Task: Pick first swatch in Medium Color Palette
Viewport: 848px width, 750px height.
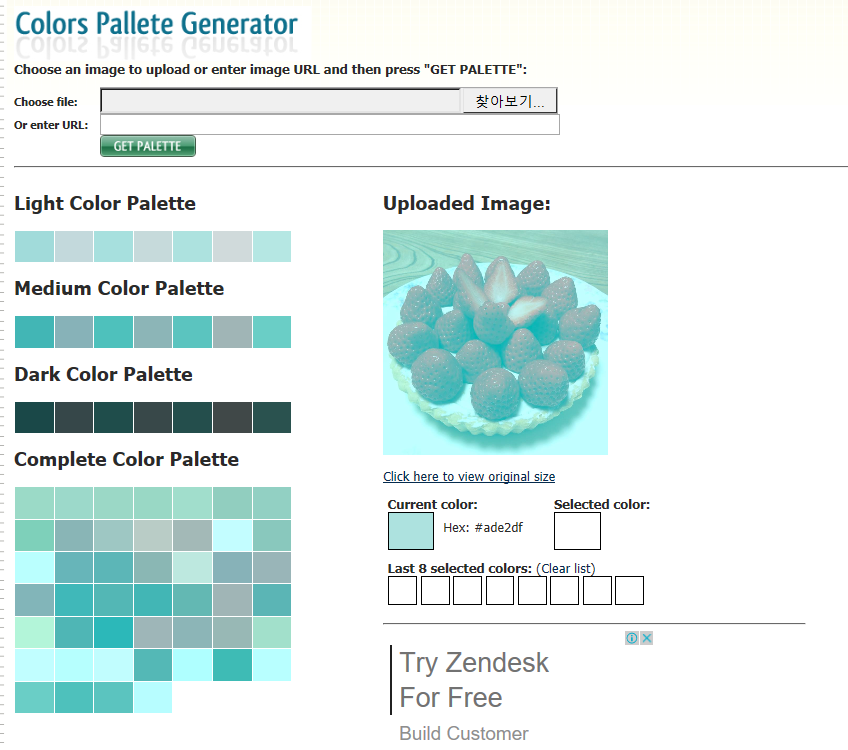Action: (34, 332)
